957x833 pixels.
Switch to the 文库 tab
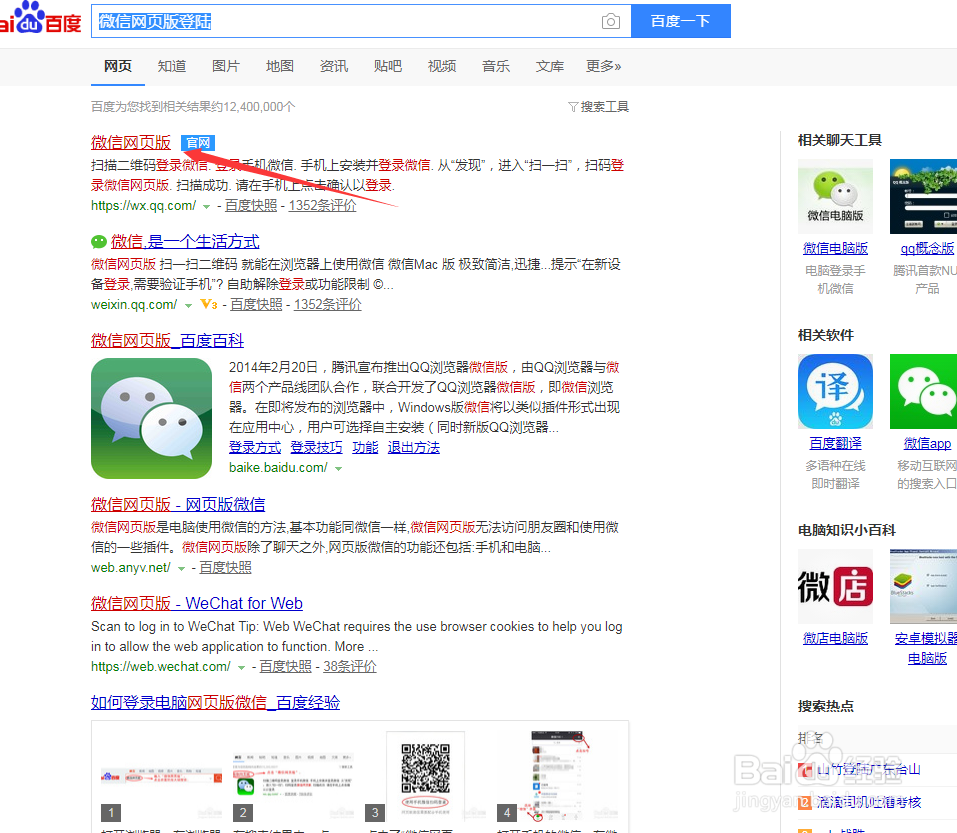click(550, 66)
